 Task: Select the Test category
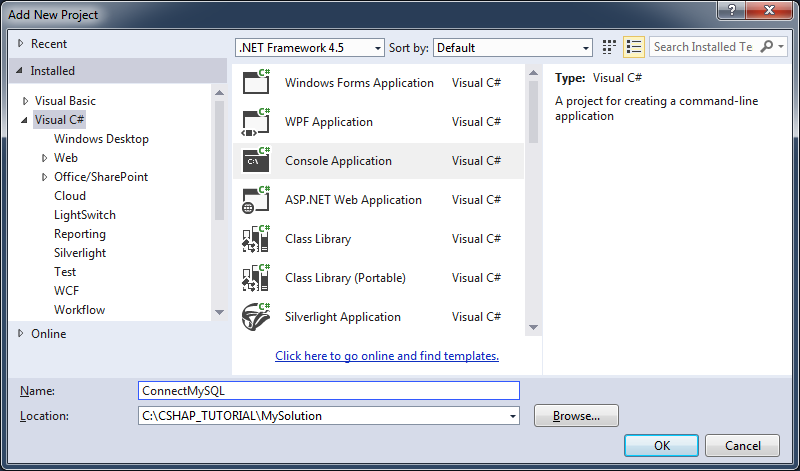pos(65,272)
